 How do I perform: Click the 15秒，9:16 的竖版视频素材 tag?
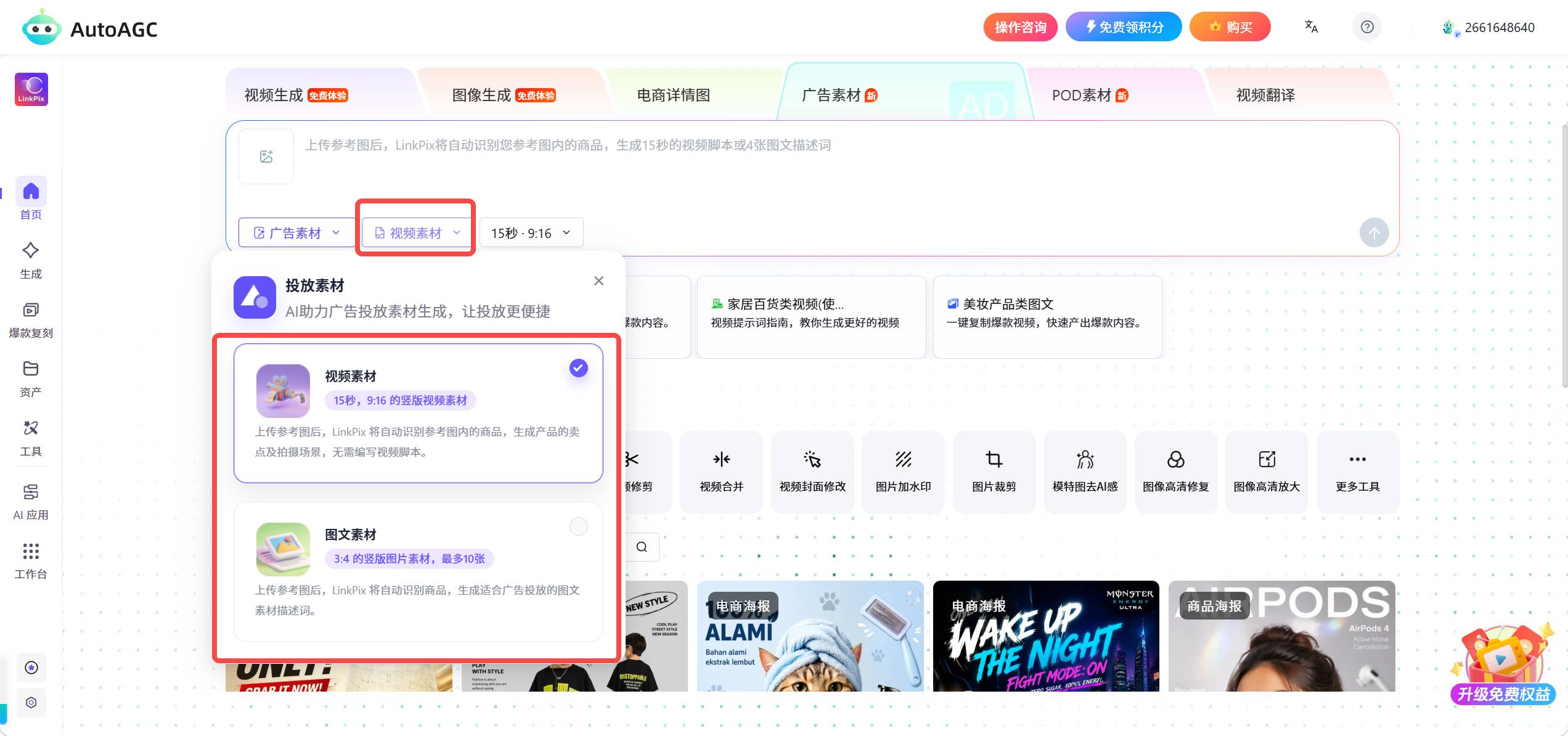pyautogui.click(x=401, y=401)
